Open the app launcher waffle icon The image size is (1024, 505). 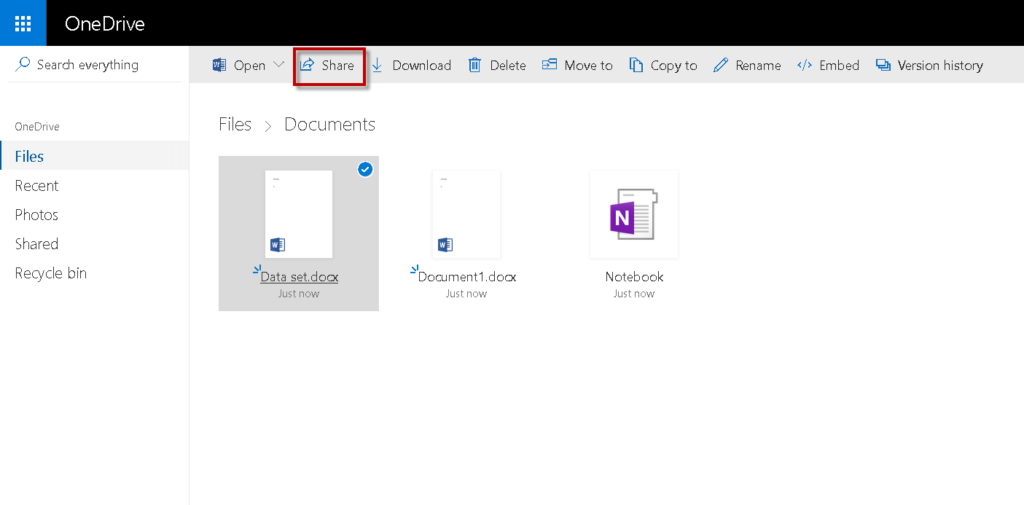pyautogui.click(x=23, y=24)
